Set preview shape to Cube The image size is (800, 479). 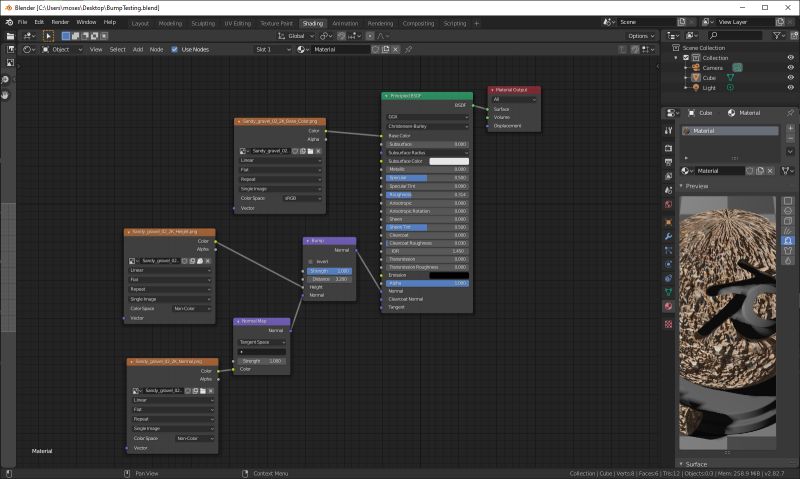pyautogui.click(x=788, y=221)
